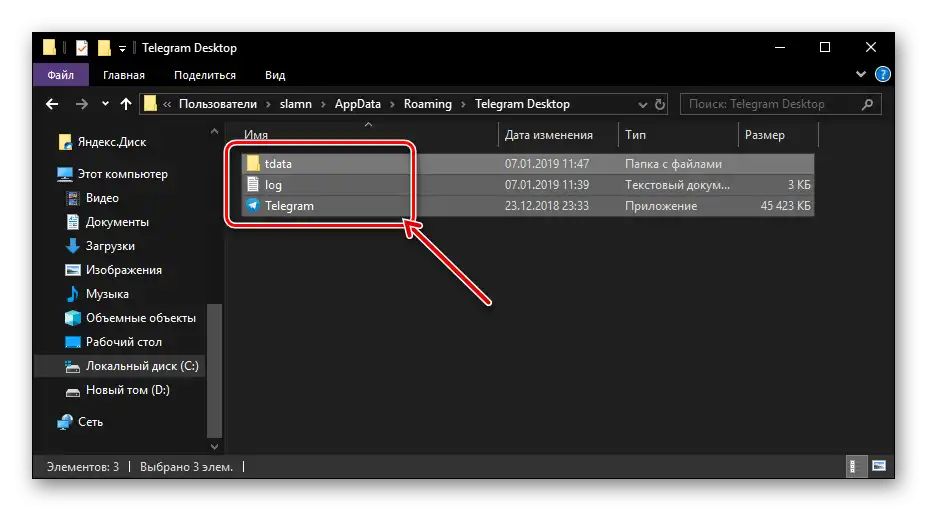Open Музыка in the sidebar
Image resolution: width=927 pixels, height=511 pixels.
[x=98, y=294]
